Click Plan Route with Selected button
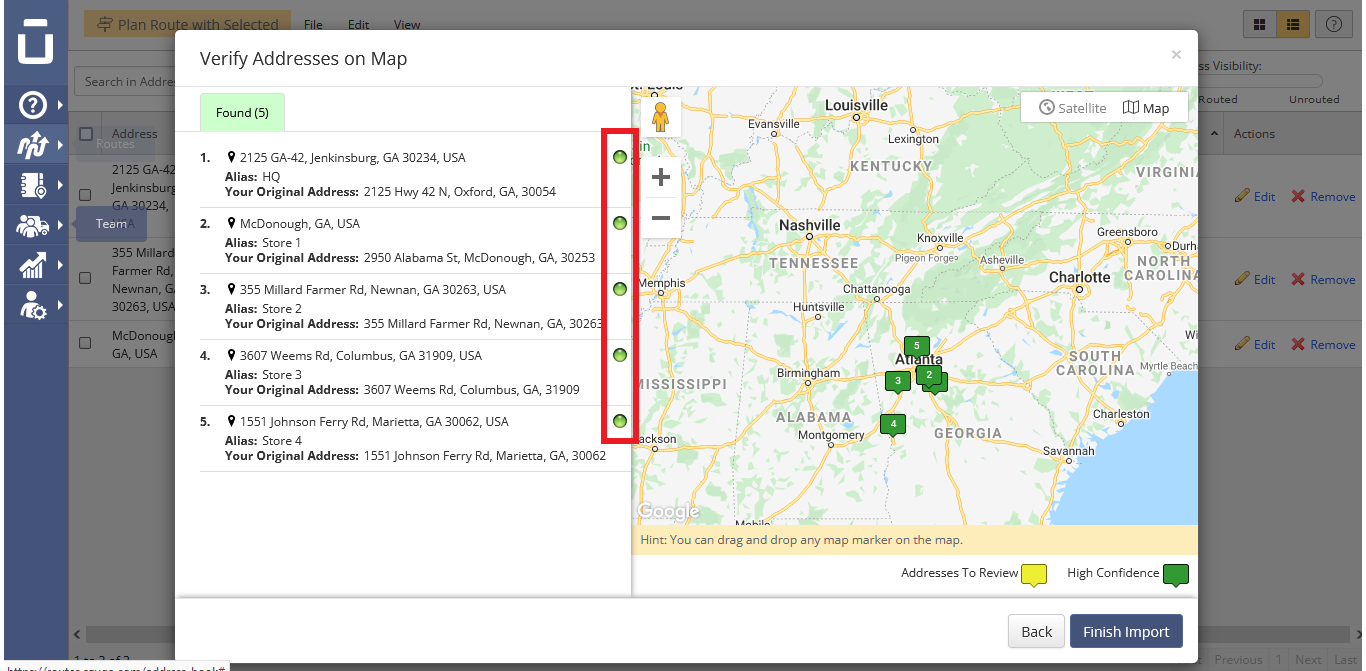This screenshot has width=1366, height=671. (188, 25)
